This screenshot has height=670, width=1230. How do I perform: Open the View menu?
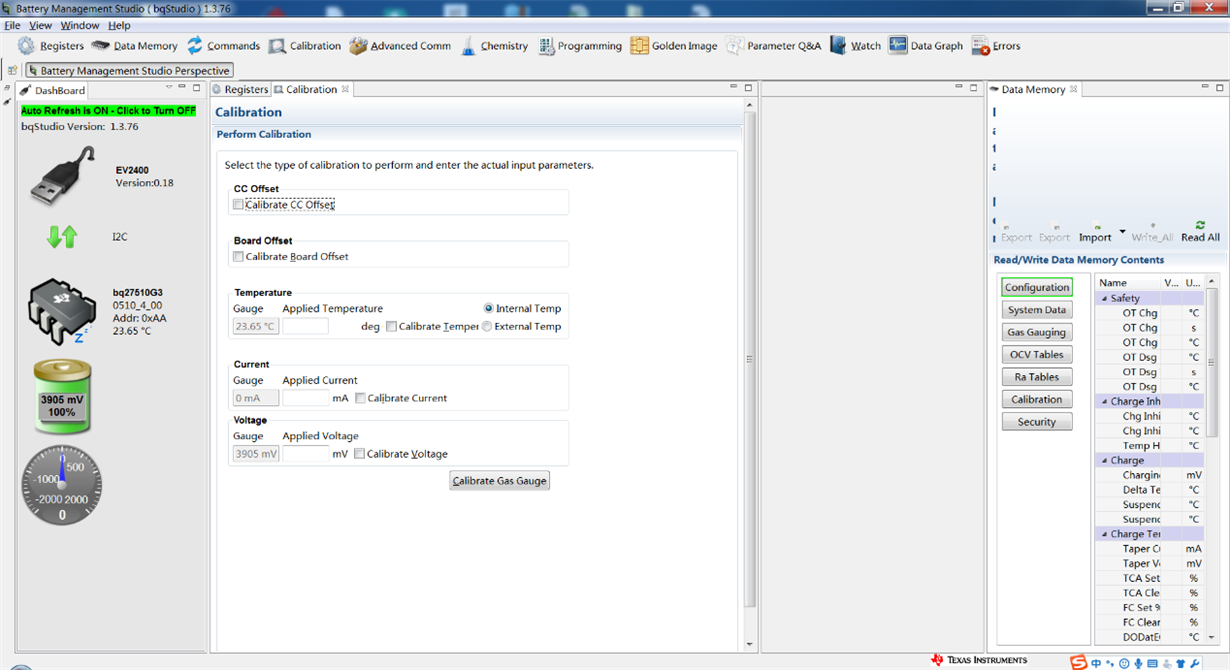pos(41,25)
